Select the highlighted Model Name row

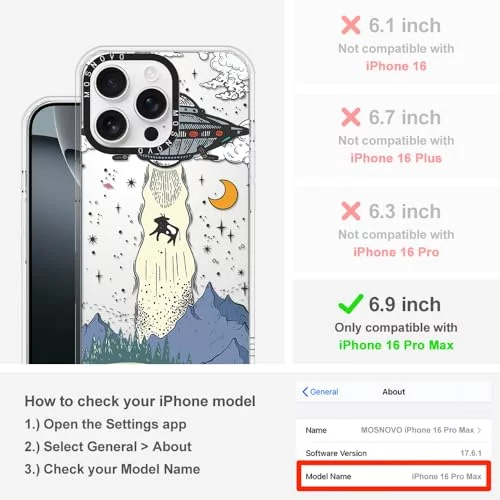[x=394, y=476]
